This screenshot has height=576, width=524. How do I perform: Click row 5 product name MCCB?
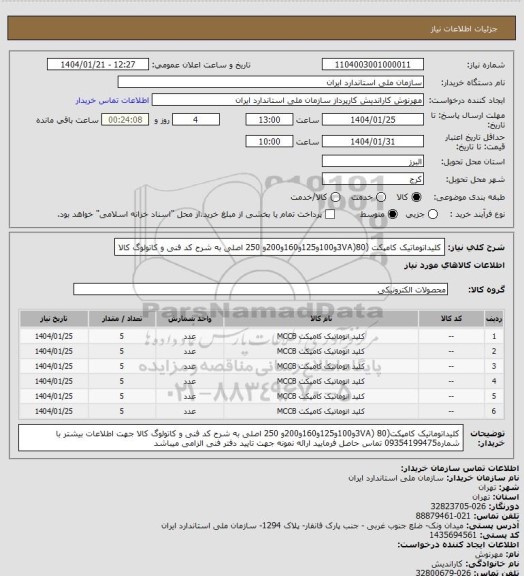point(321,396)
